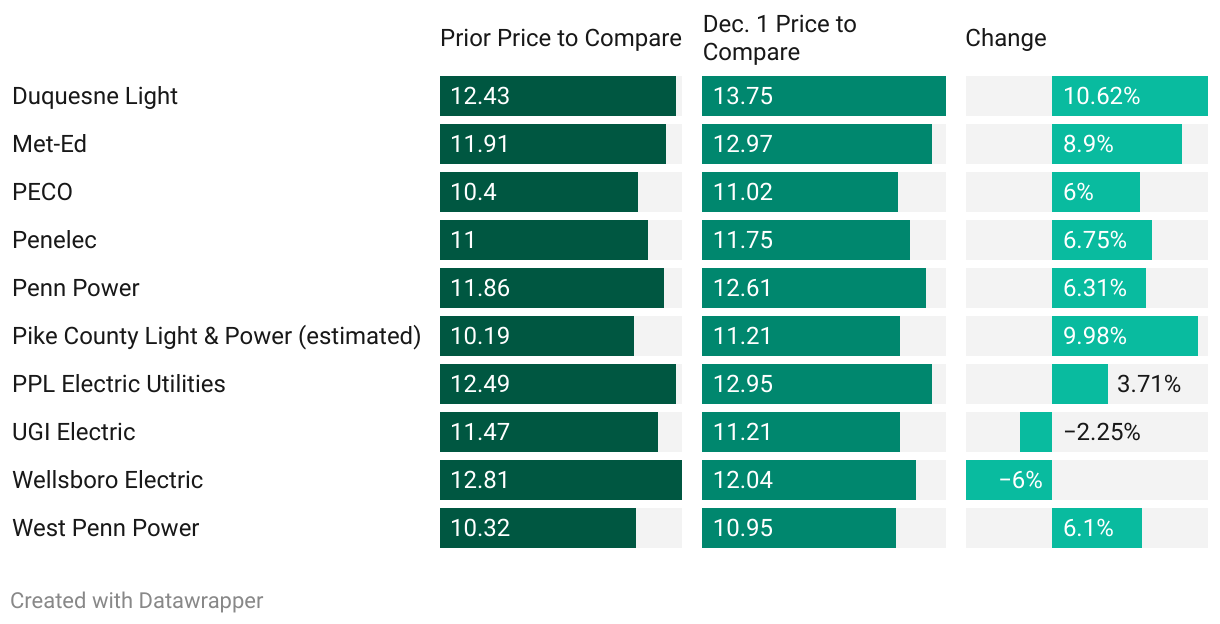Click Pike County Light & Power label
Screen dimensions: 1220x624
pos(216,336)
